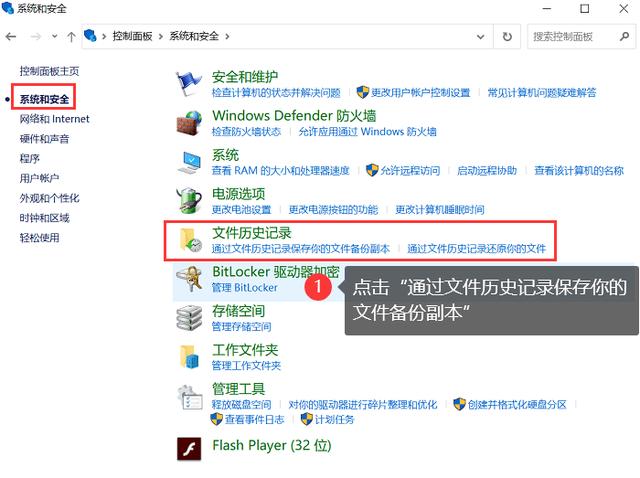This screenshot has height=478, width=640.
Task: Click the Windows Defender Firewall brick wall icon
Action: 189,123
